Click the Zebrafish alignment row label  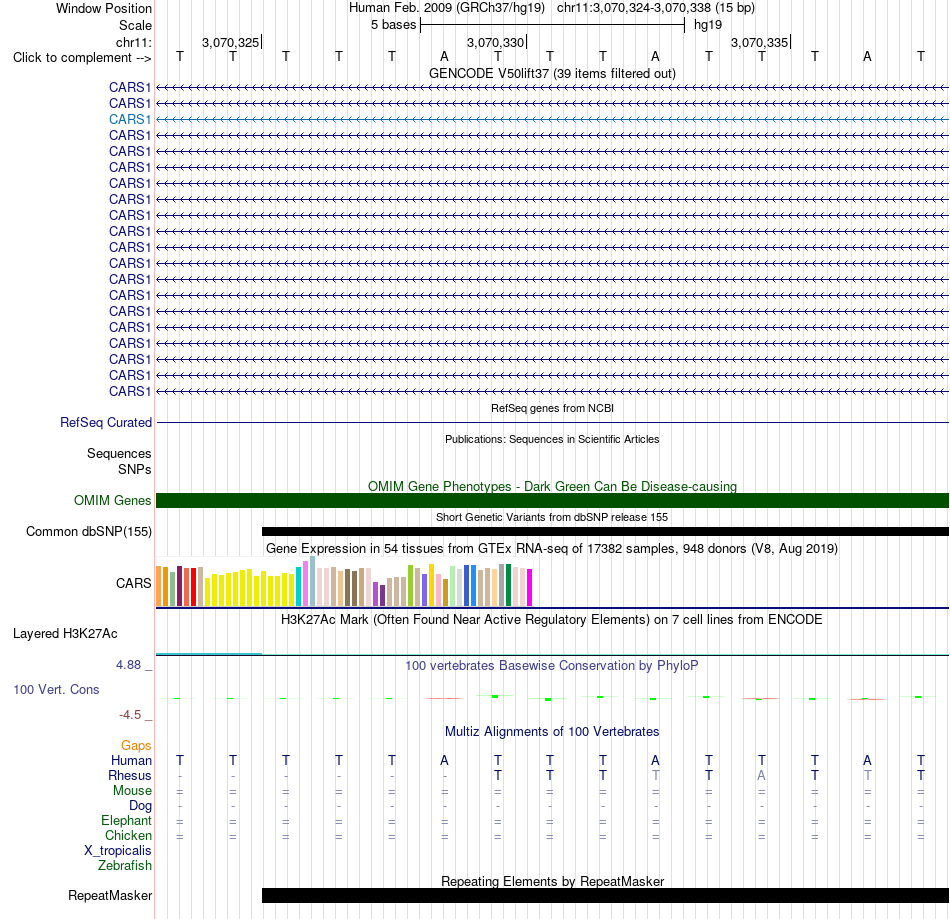(x=125, y=865)
